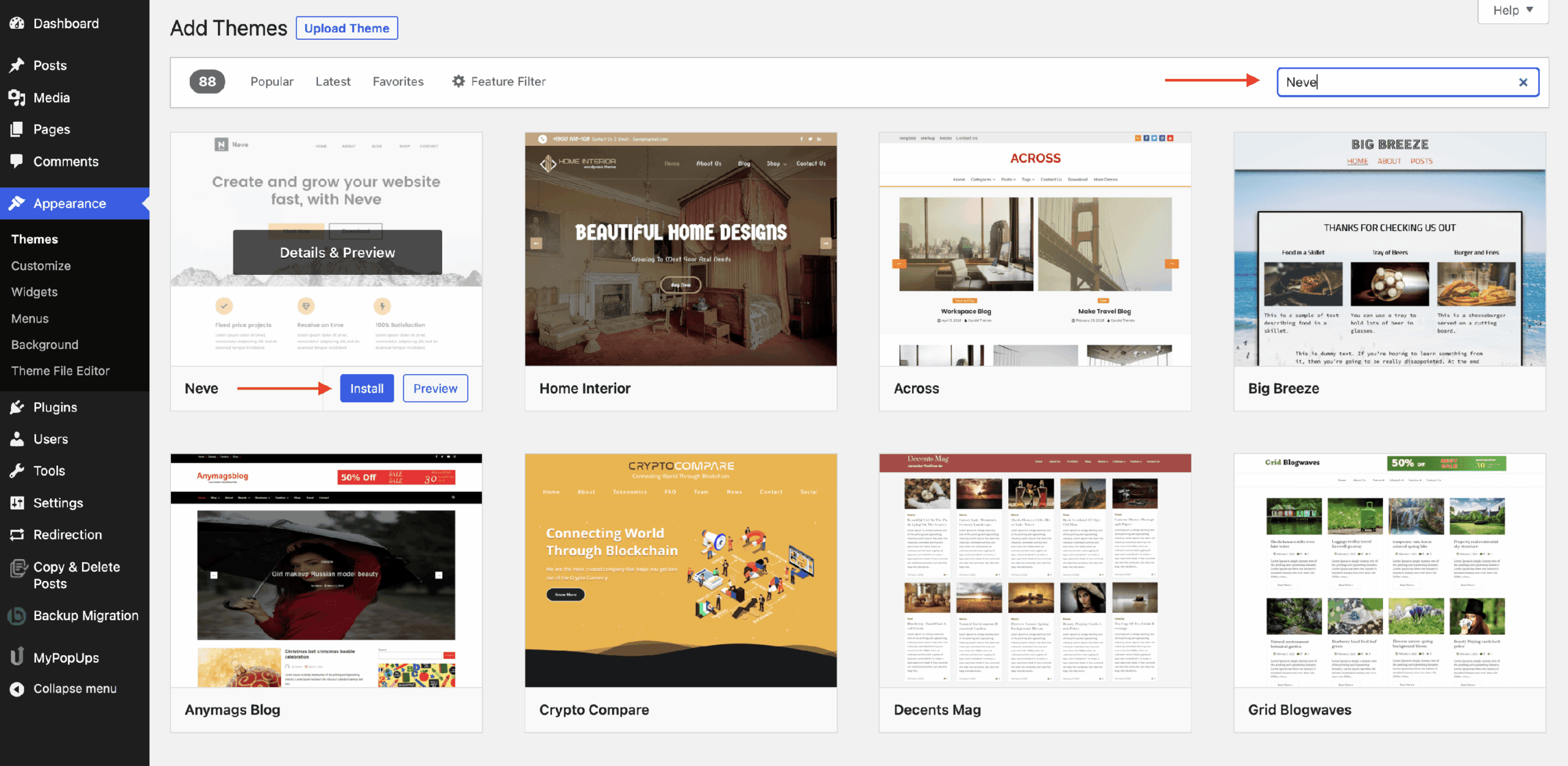Click the Posts pushpin icon
The height and width of the screenshot is (766, 1568).
pyautogui.click(x=17, y=65)
